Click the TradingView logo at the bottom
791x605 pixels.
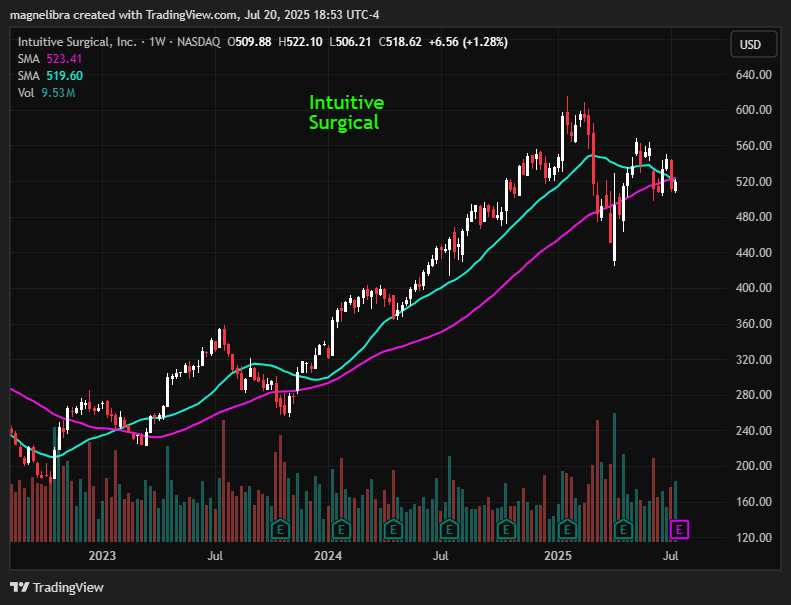point(56,587)
